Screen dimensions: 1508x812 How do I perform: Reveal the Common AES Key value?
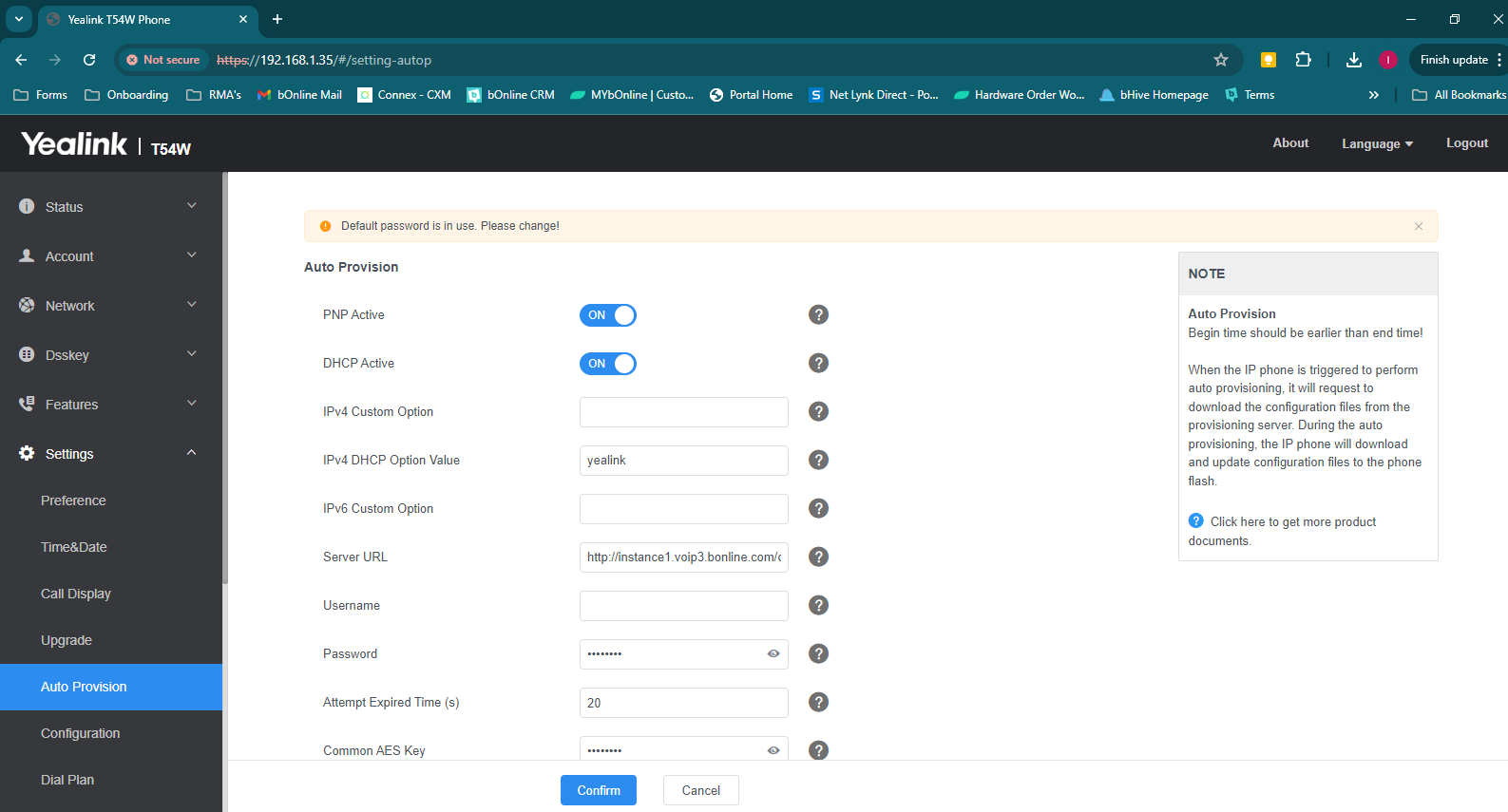(x=773, y=750)
